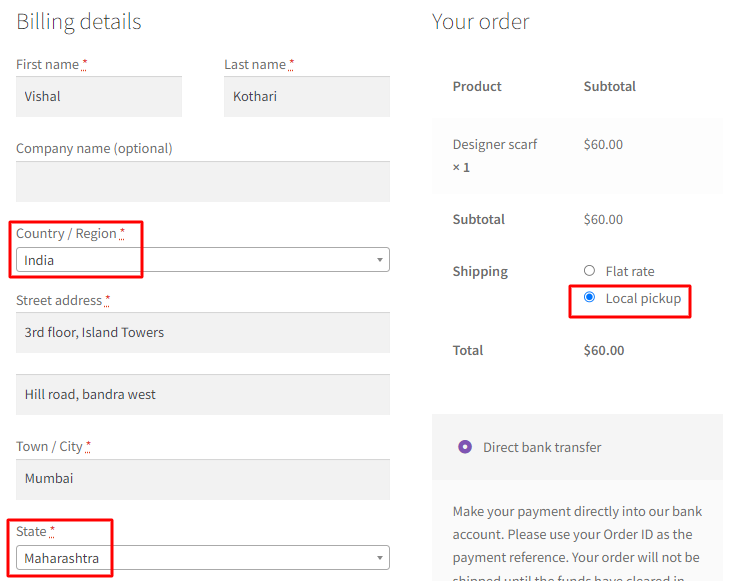Select Direct bank transfer payment method
Screen dimensions: 748x581
pos(465,447)
